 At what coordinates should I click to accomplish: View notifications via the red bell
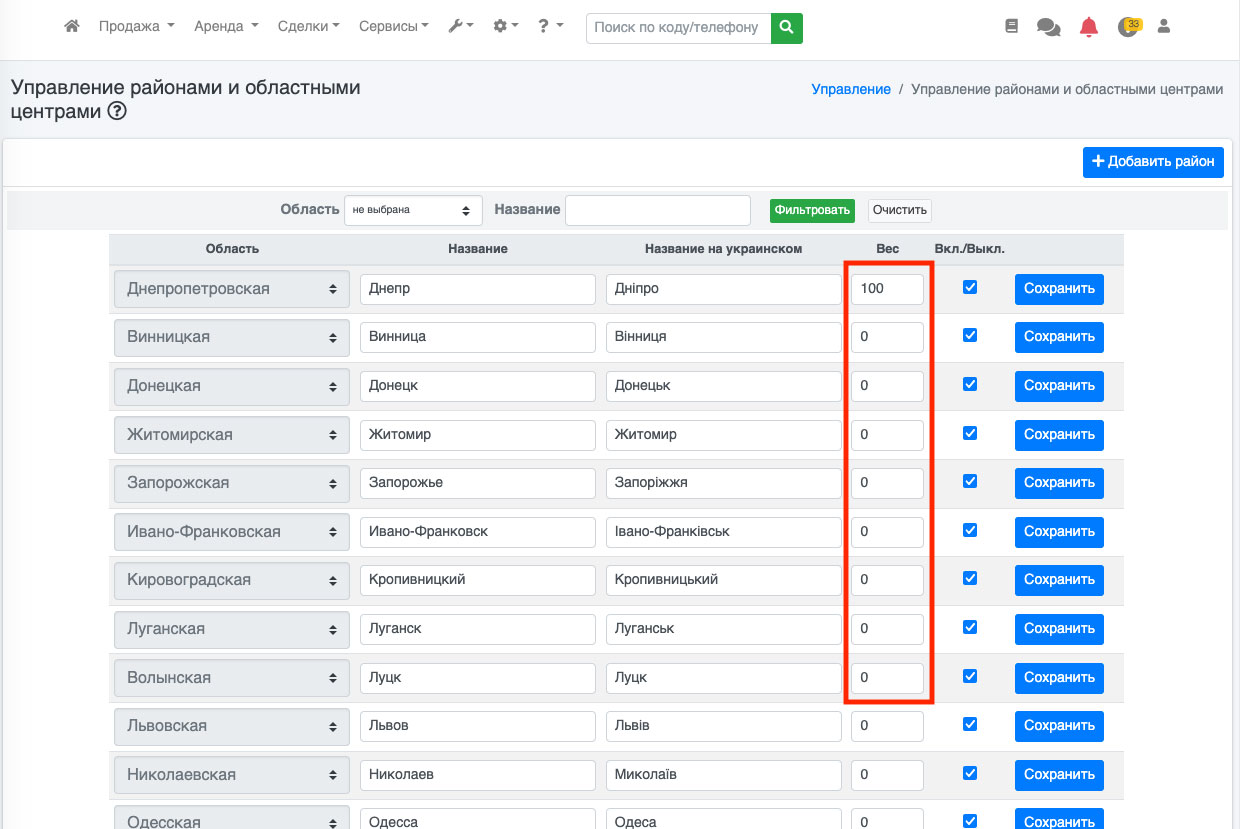point(1089,28)
